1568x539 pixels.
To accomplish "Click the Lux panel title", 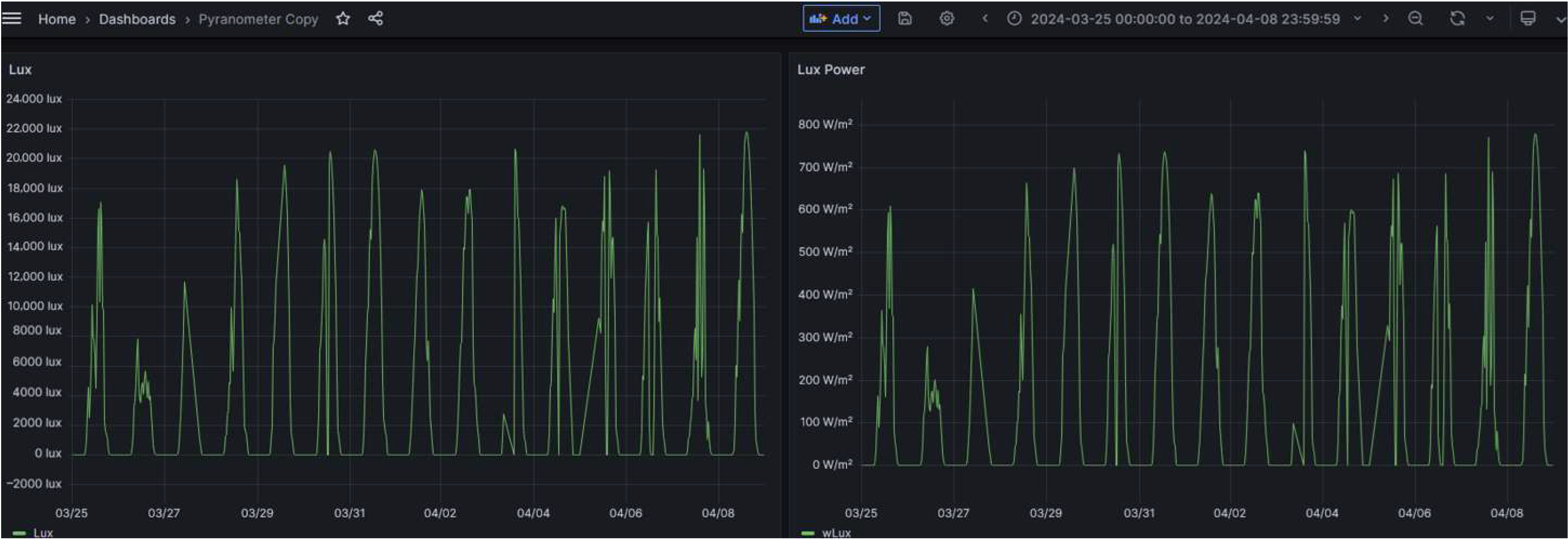I will (20, 70).
